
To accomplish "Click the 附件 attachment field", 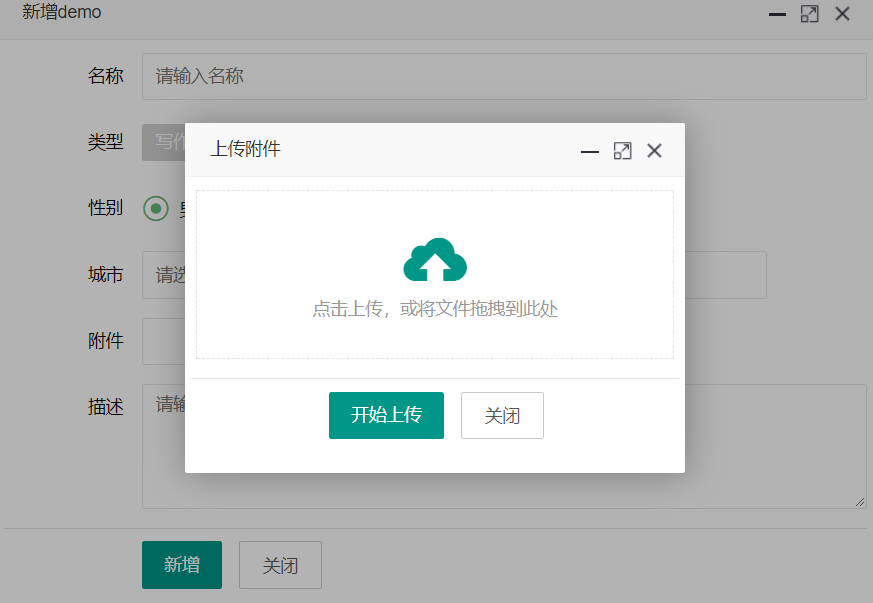I will 164,341.
